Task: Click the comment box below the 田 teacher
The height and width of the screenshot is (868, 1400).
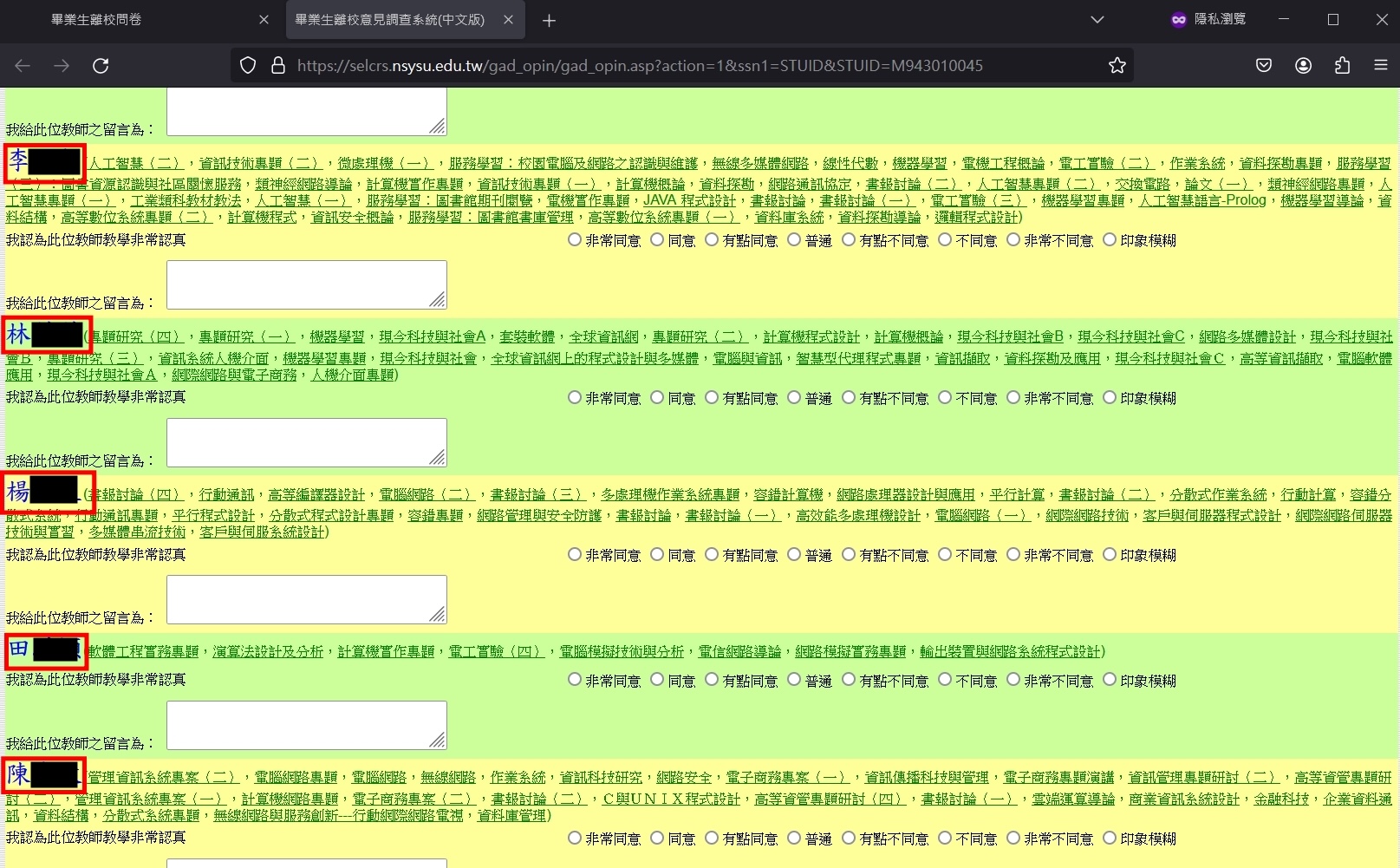Action: click(x=307, y=725)
